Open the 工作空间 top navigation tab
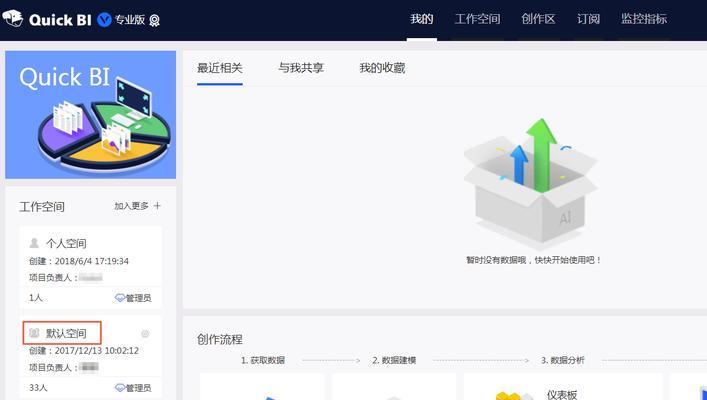This screenshot has height=400, width=707. pos(477,19)
